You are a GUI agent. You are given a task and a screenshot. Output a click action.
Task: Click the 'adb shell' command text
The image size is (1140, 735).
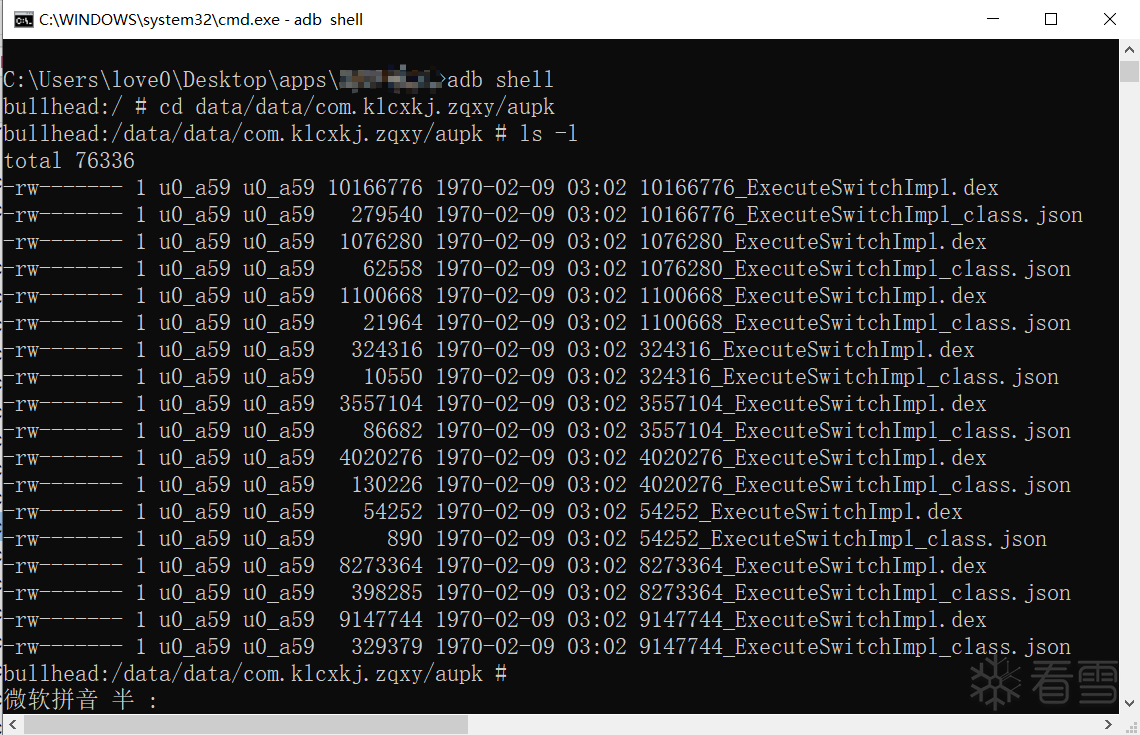(x=500, y=79)
